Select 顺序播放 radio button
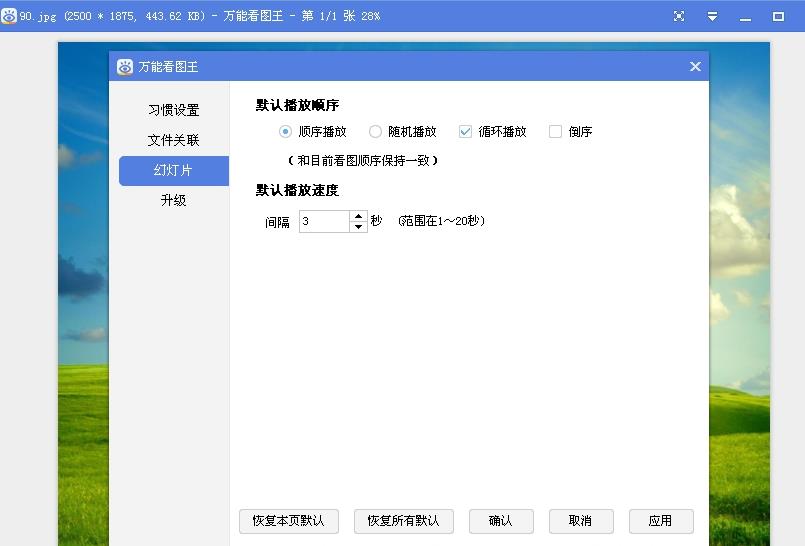Viewport: 805px width, 546px height. pos(286,131)
